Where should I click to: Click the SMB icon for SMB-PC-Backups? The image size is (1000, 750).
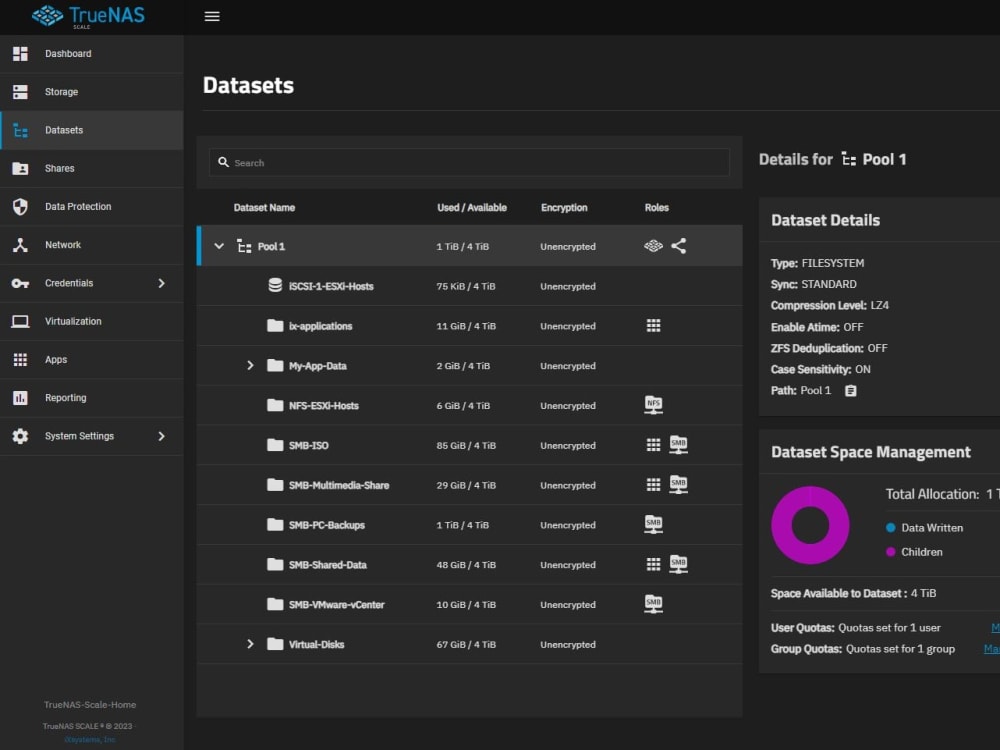tap(653, 525)
